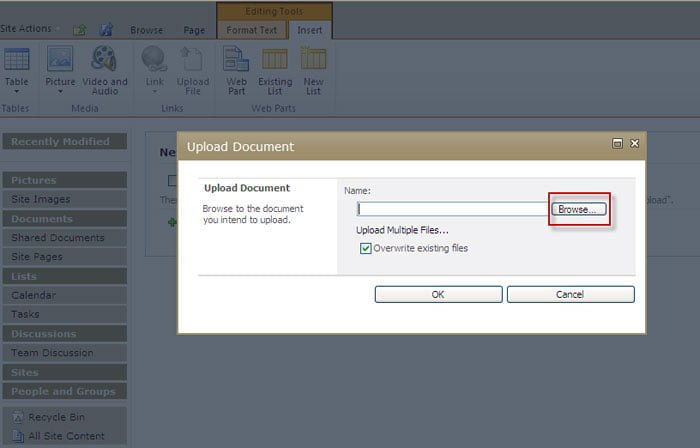Insert a Web Part
Screen dimensions: 700x448
(236, 71)
